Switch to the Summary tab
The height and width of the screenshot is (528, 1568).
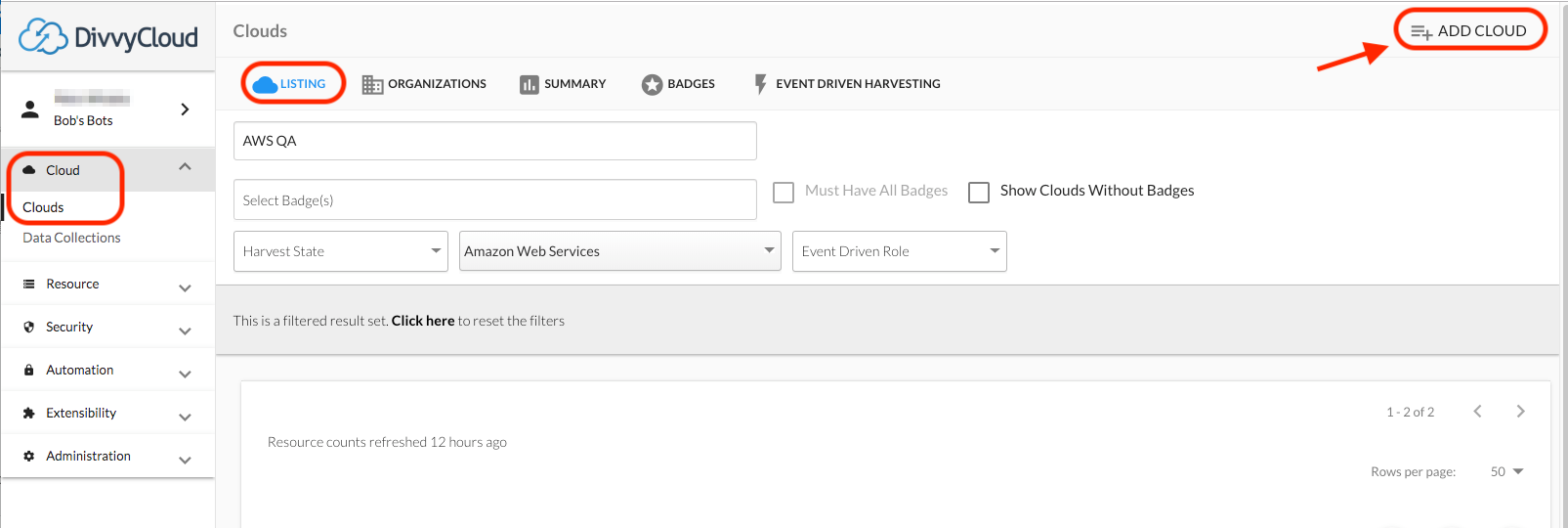point(563,84)
